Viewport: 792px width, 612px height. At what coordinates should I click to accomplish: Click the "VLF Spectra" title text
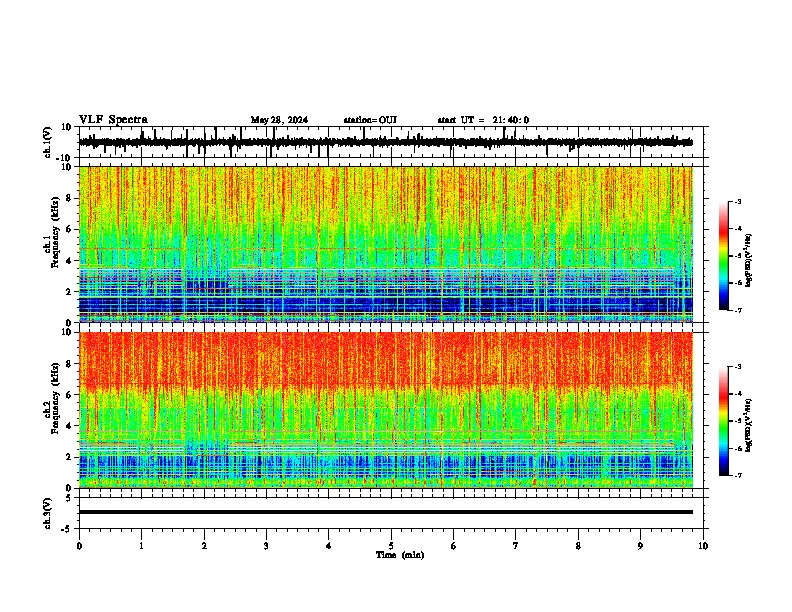click(113, 120)
